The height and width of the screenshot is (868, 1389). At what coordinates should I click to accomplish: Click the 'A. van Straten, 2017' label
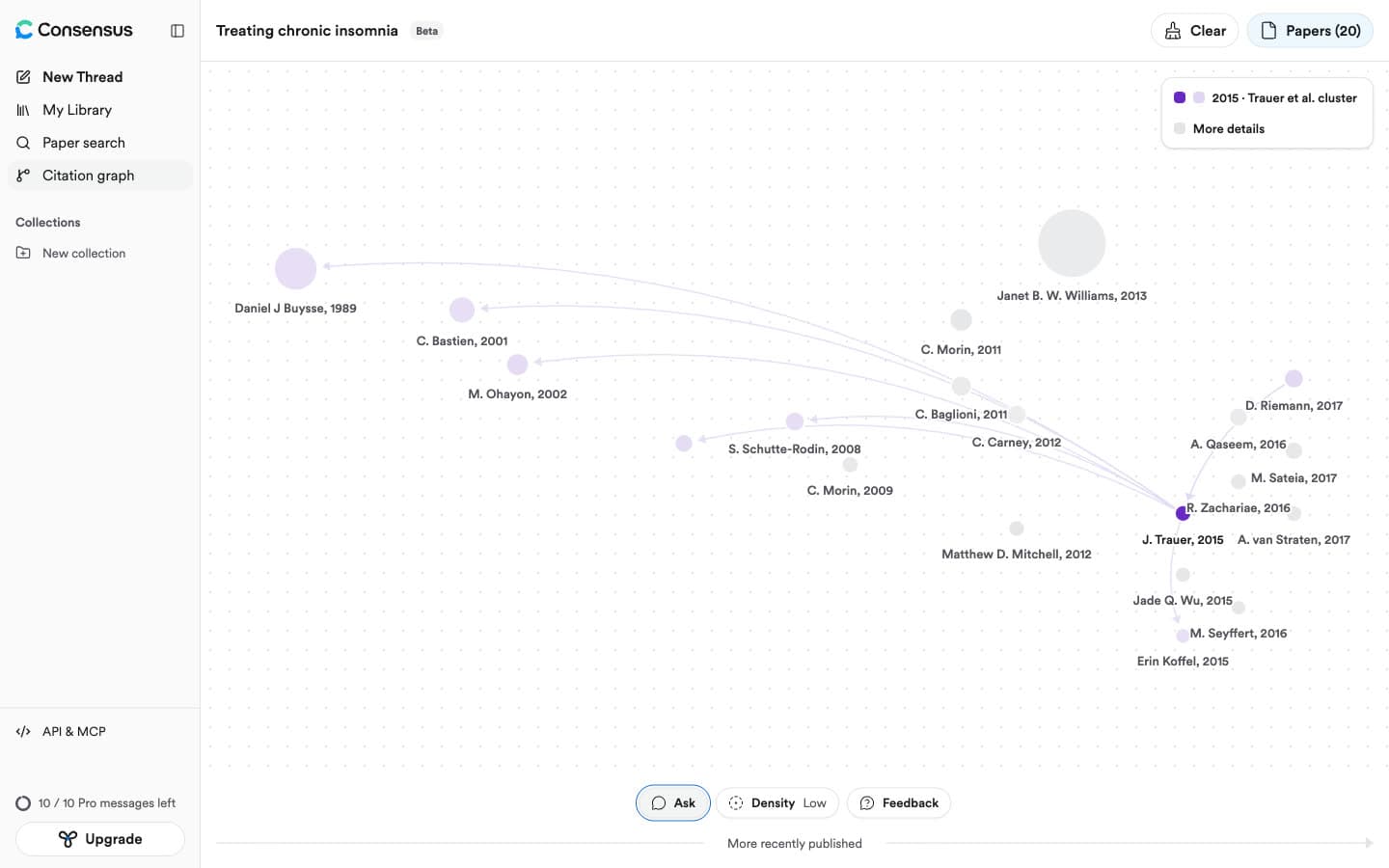pos(1294,540)
